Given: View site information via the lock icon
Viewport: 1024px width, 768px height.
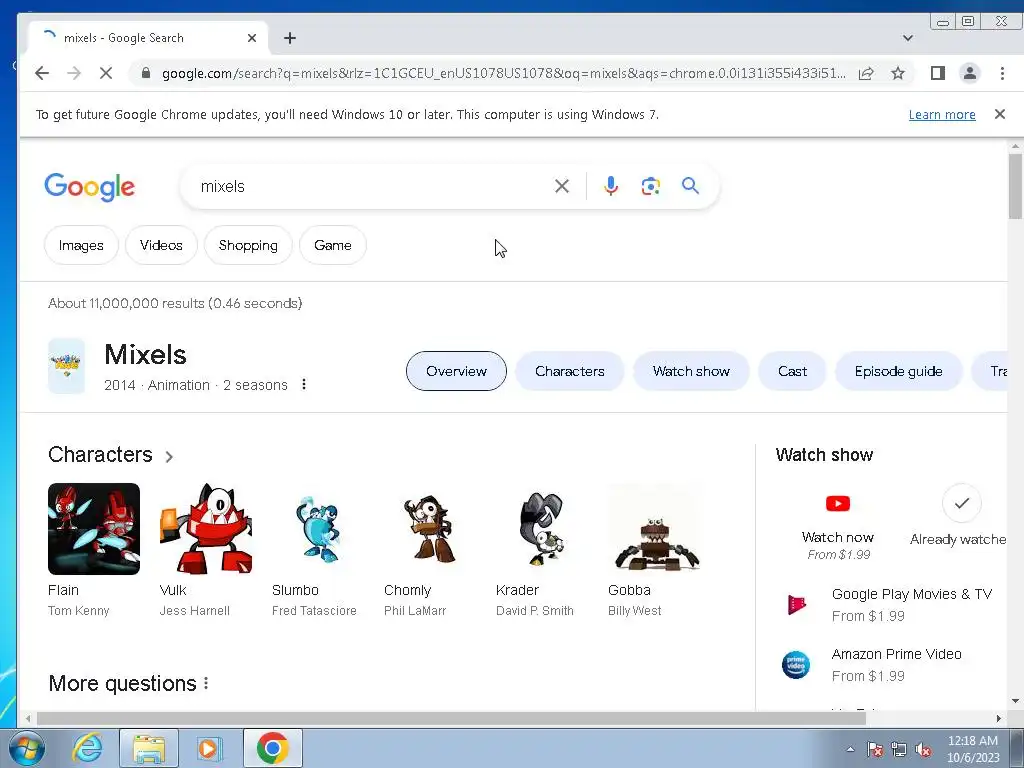Looking at the screenshot, I should click(146, 73).
